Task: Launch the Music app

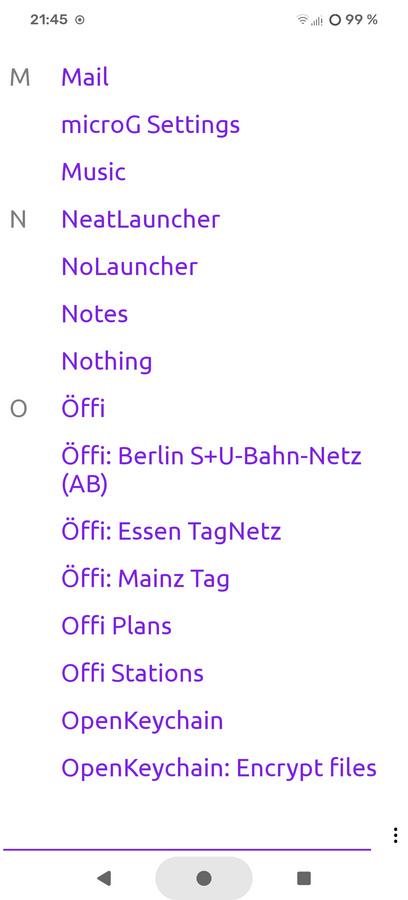Action: tap(94, 172)
